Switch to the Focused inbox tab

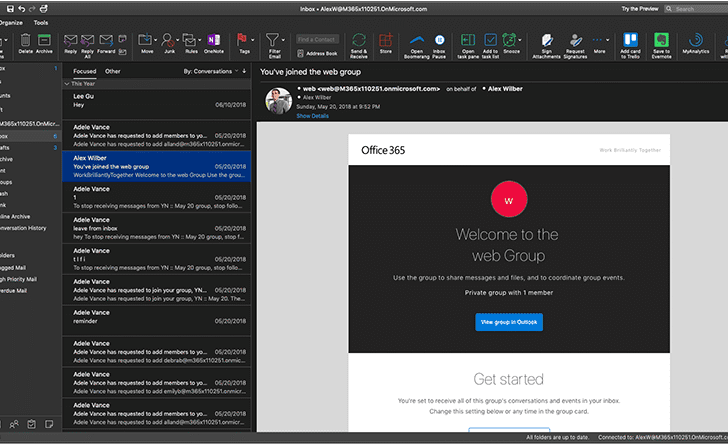pos(84,71)
